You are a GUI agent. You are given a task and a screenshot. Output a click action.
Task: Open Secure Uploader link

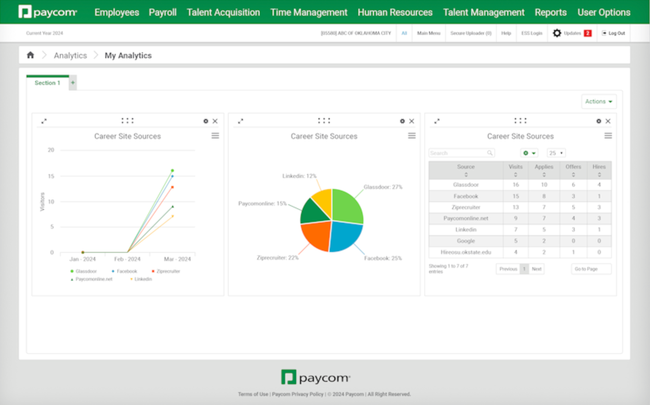click(471, 33)
